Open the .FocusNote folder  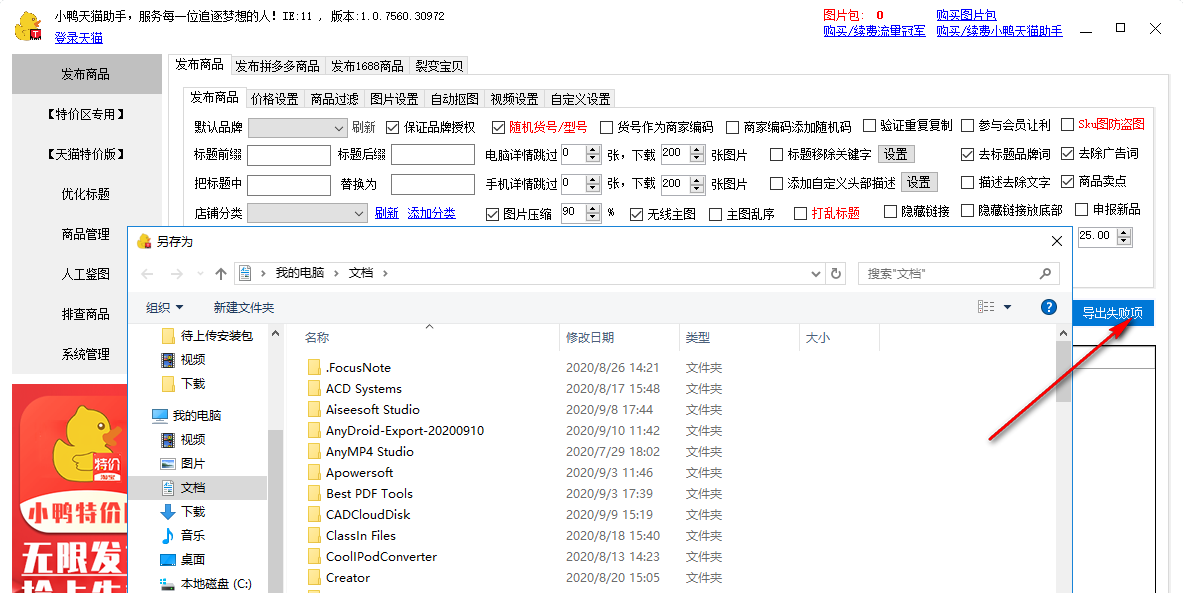tap(358, 368)
